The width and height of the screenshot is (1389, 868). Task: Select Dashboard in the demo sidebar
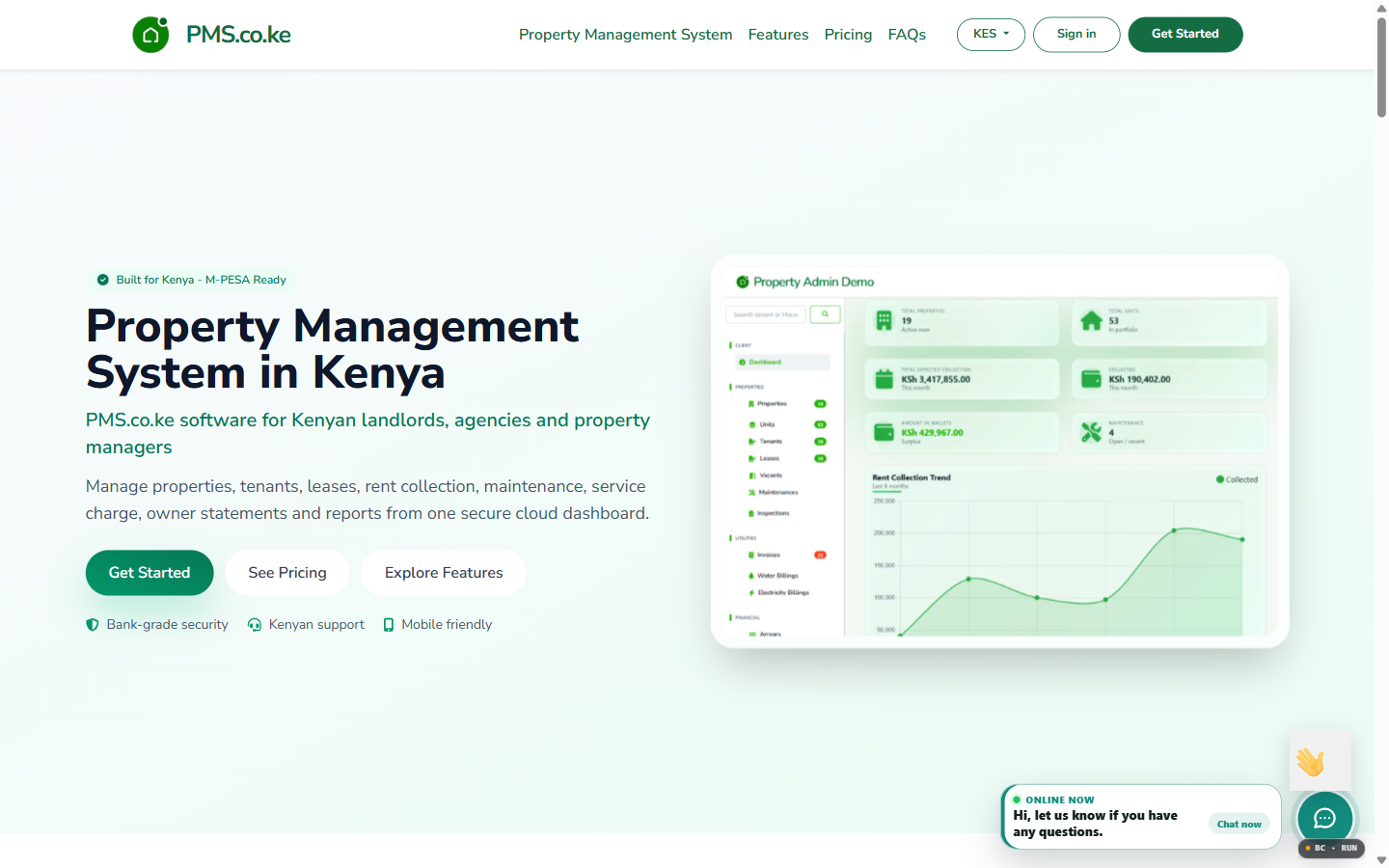click(x=780, y=363)
